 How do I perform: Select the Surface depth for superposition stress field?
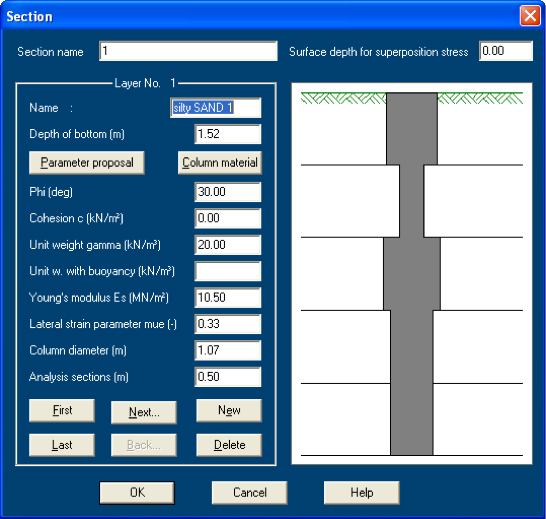(506, 51)
